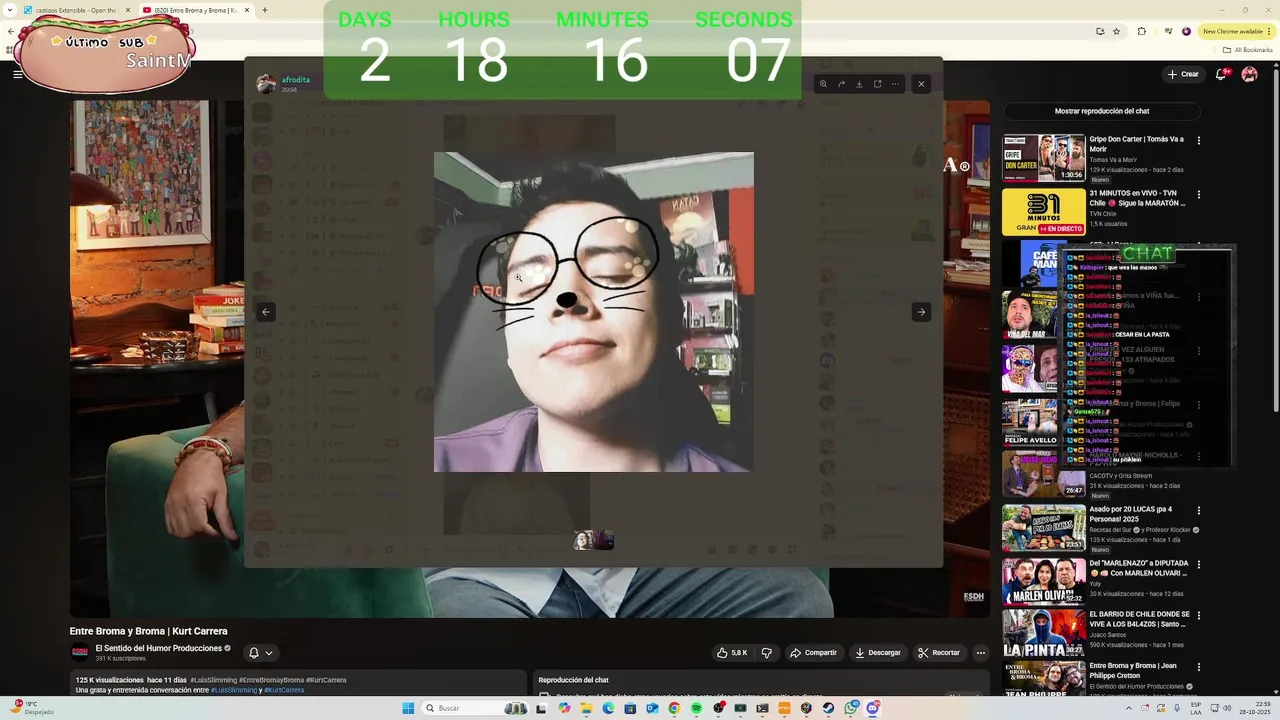Open options for 31 Minutos video
The image size is (1280, 720).
tap(1198, 195)
